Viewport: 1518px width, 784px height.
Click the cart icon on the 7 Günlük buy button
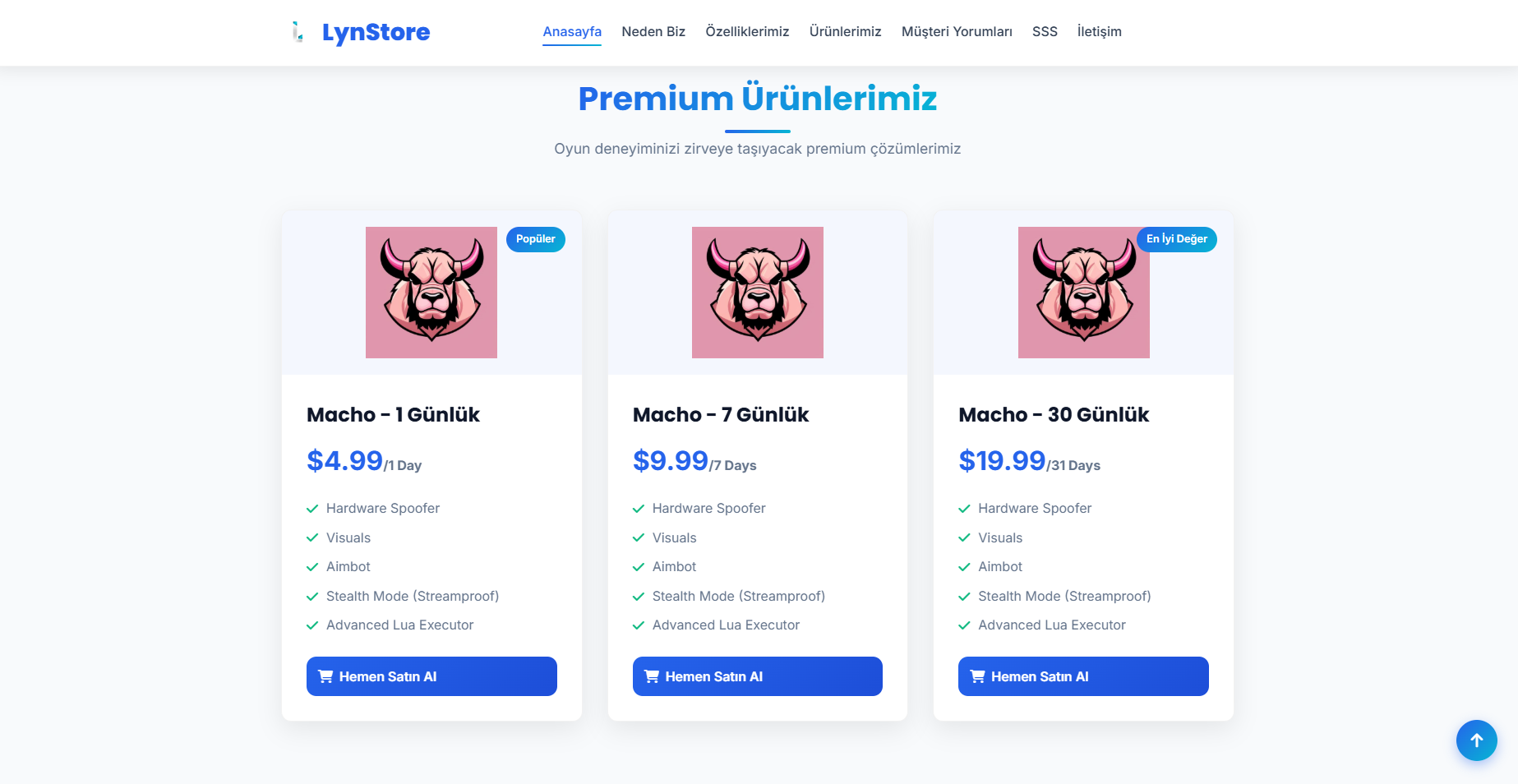click(x=652, y=676)
